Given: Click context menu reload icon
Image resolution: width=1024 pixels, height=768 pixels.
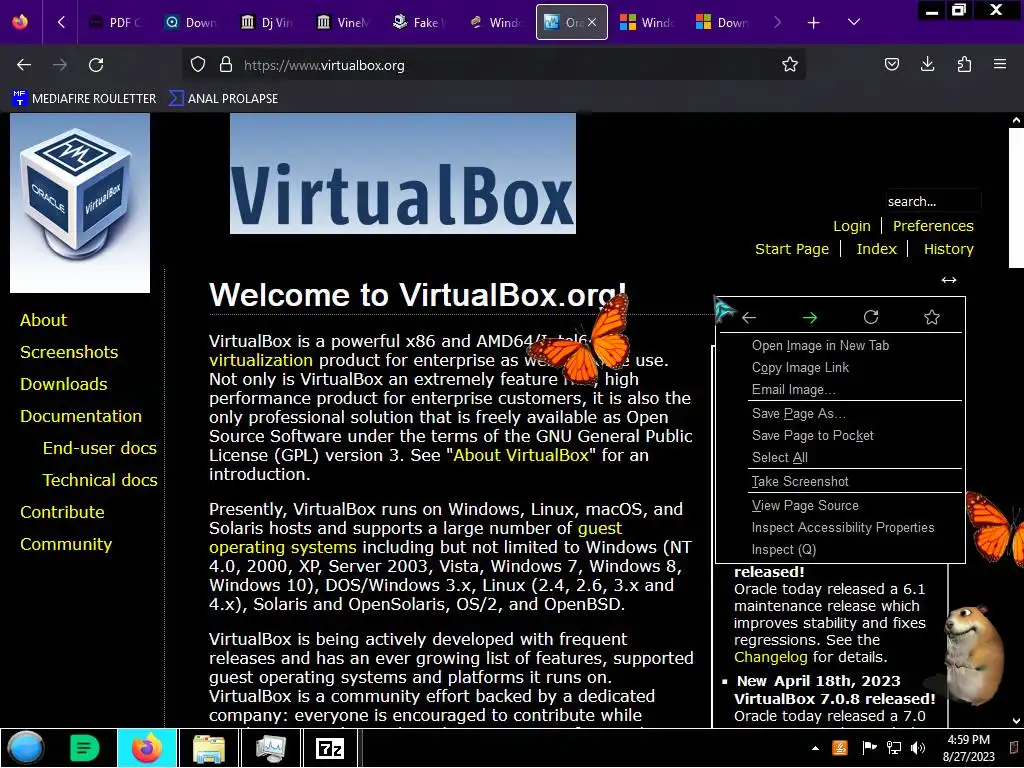Looking at the screenshot, I should click(x=871, y=317).
